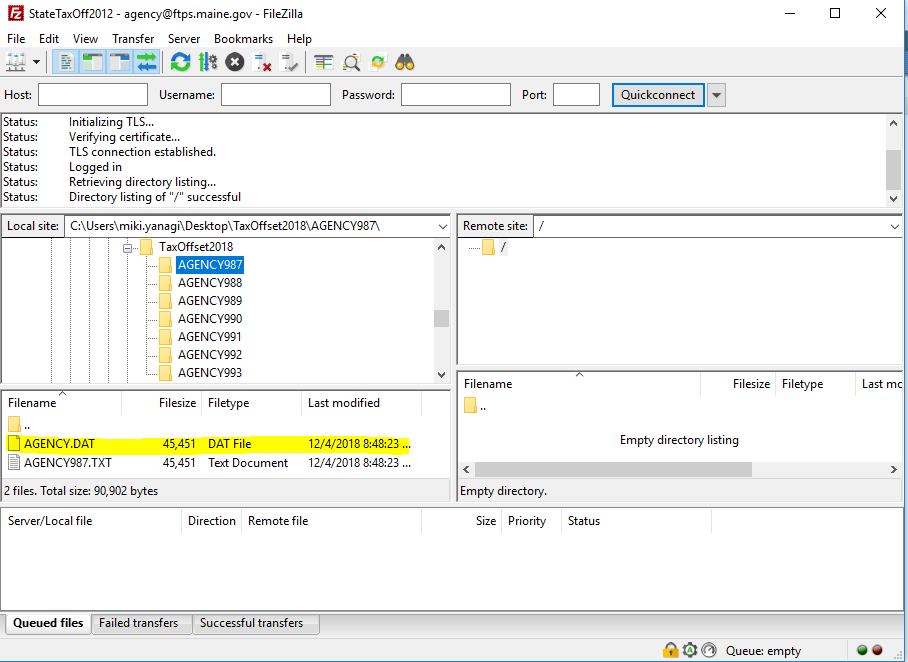Search for files with the binoculars icon
Screen dimensions: 908x662
[x=405, y=62]
